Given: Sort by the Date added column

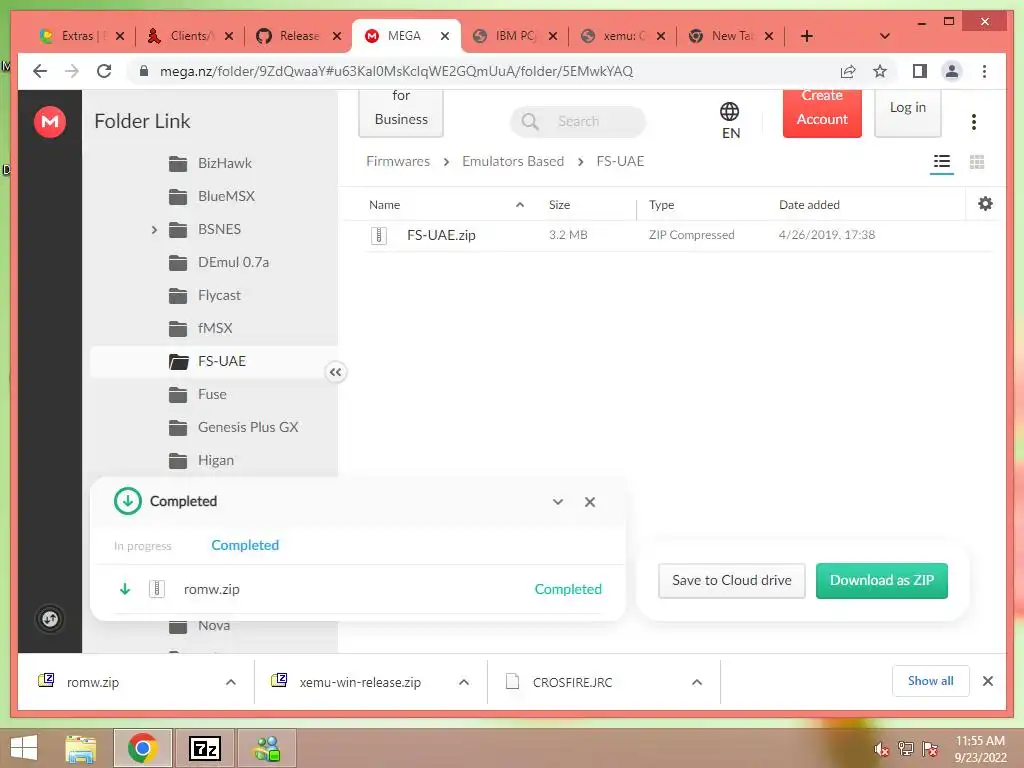Looking at the screenshot, I should click(x=809, y=204).
